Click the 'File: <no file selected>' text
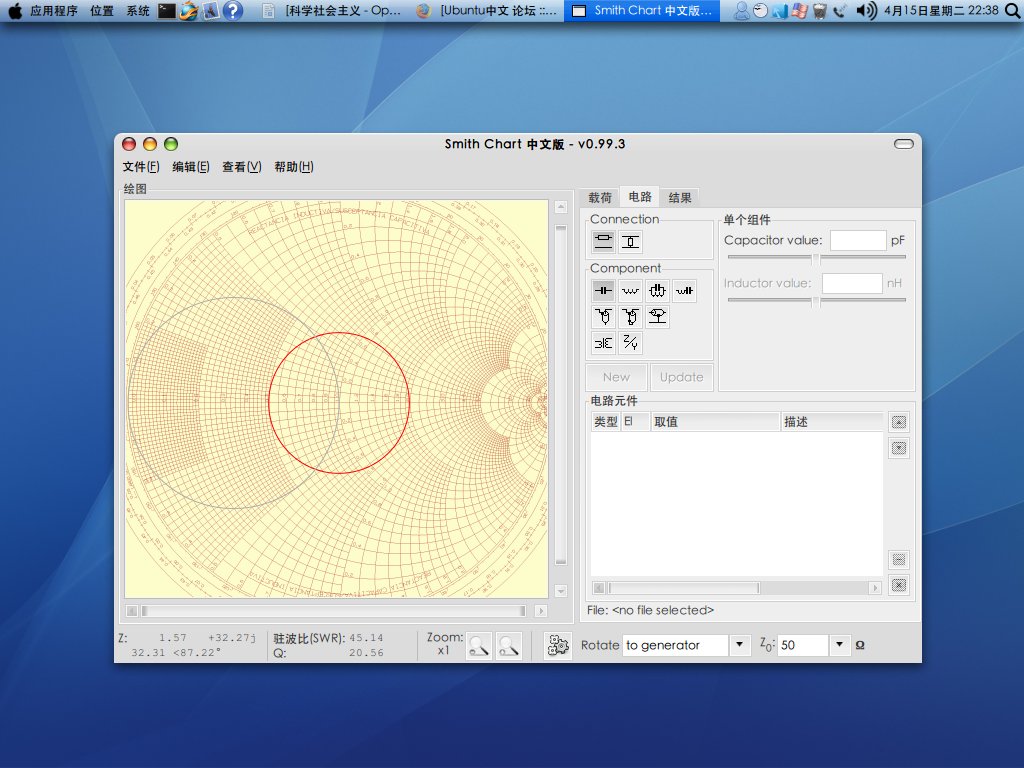This screenshot has height=768, width=1024. click(650, 610)
